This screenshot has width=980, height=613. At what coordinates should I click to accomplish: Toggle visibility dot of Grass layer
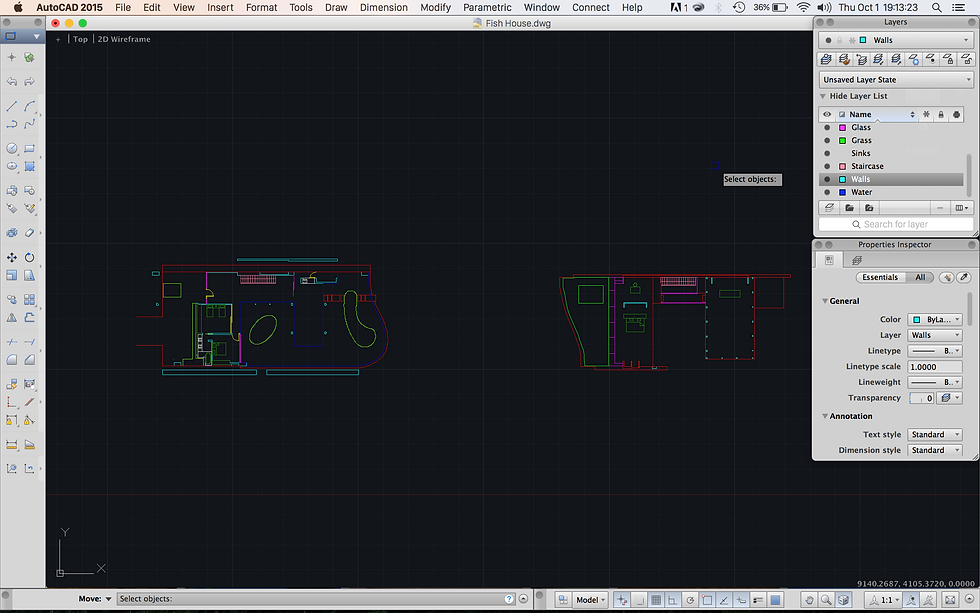point(828,141)
